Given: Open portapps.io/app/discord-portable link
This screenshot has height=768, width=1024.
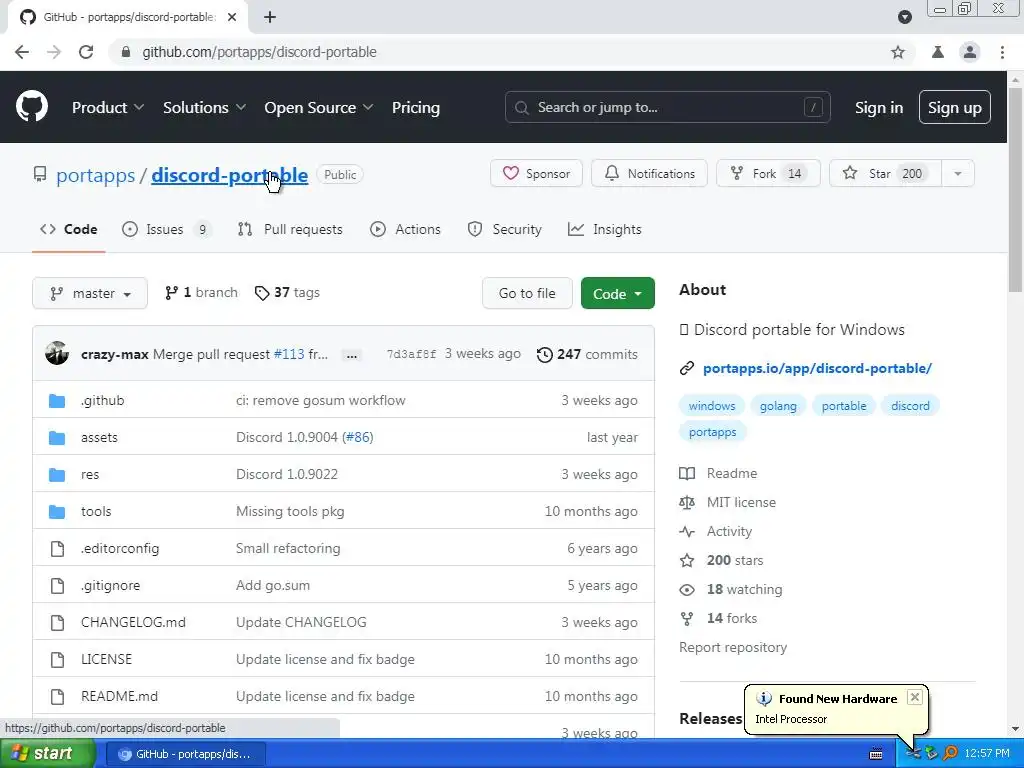Looking at the screenshot, I should 817,368.
